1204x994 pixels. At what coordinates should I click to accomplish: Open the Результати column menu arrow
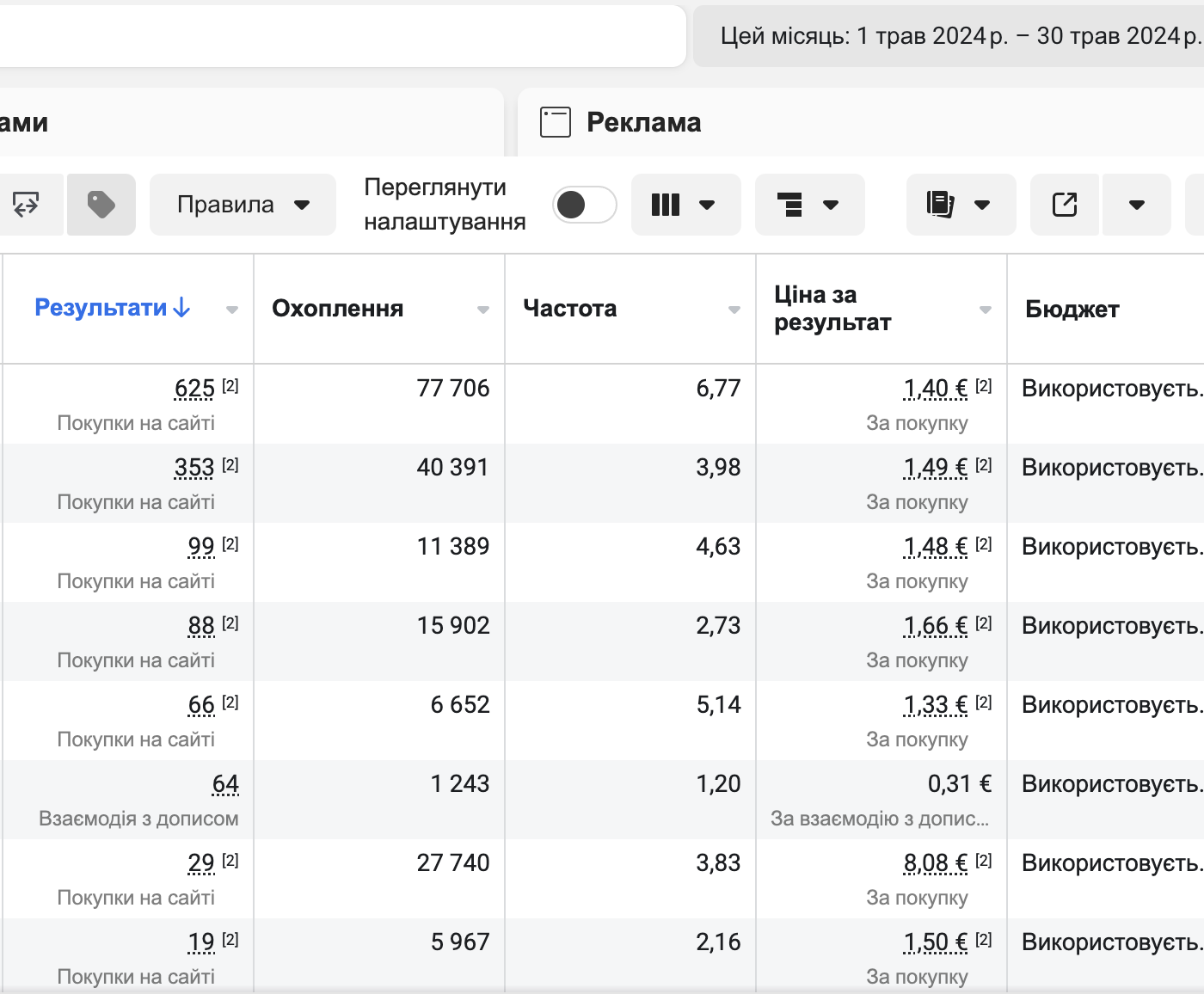pos(232,310)
